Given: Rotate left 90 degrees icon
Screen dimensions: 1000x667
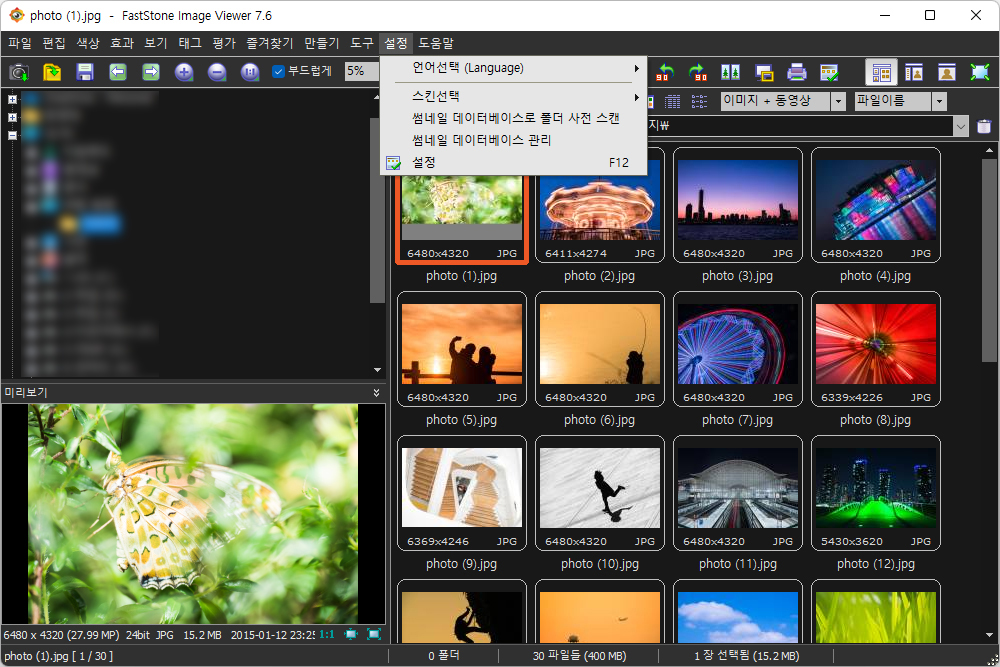Looking at the screenshot, I should [665, 72].
